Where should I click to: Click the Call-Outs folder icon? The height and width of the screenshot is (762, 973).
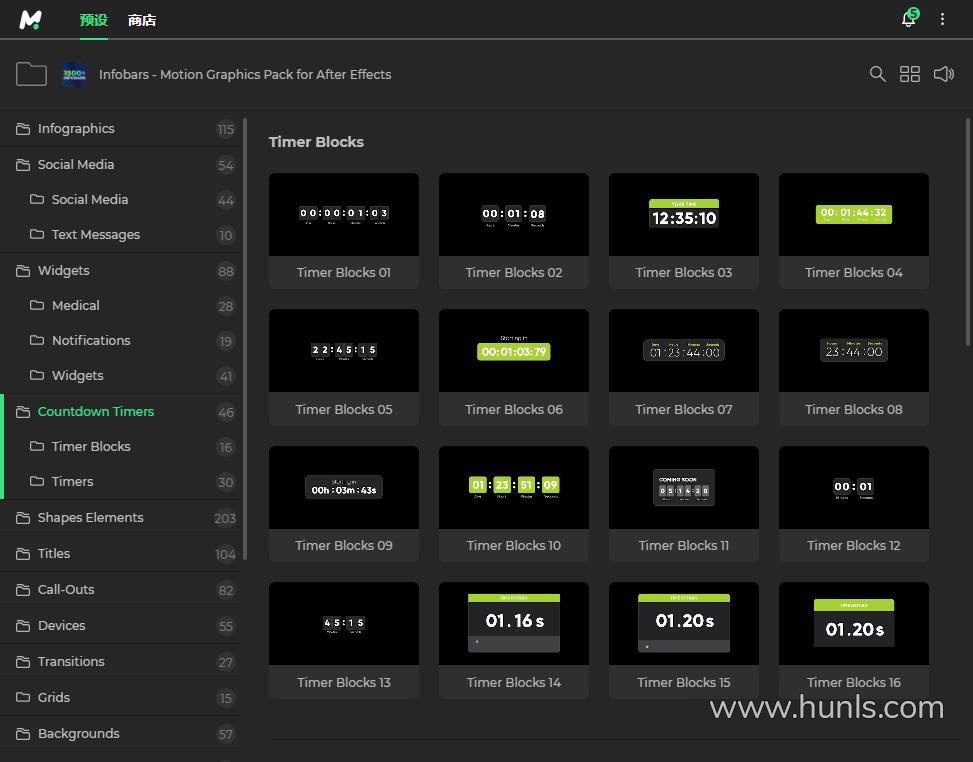tap(23, 589)
